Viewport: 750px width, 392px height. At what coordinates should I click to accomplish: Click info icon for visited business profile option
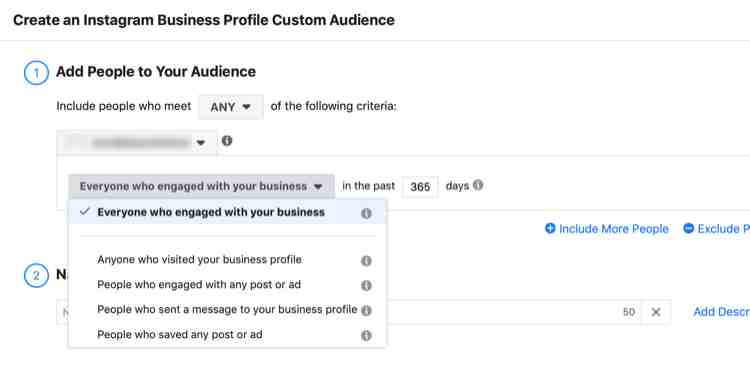point(366,261)
